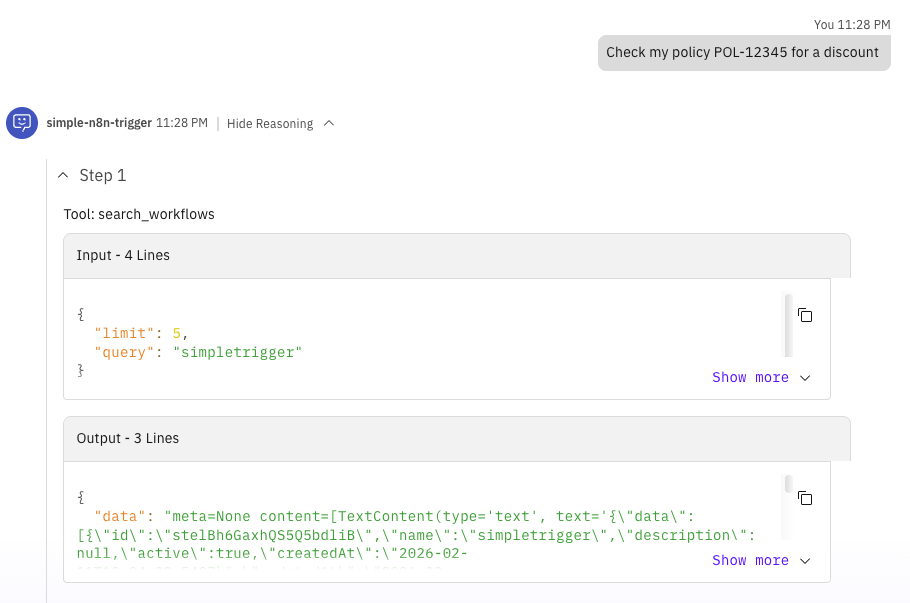The height and width of the screenshot is (603, 910).
Task: Click the down arrow next to Input's Show more
Action: [805, 378]
